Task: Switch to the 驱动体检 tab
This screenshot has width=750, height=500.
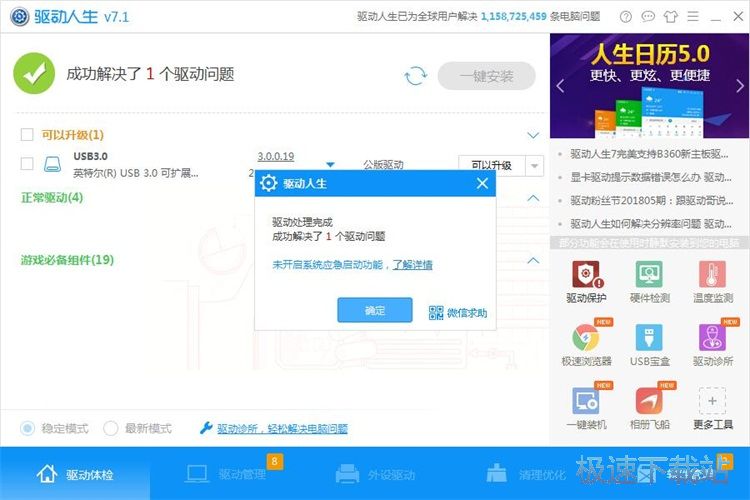Action: (75, 474)
